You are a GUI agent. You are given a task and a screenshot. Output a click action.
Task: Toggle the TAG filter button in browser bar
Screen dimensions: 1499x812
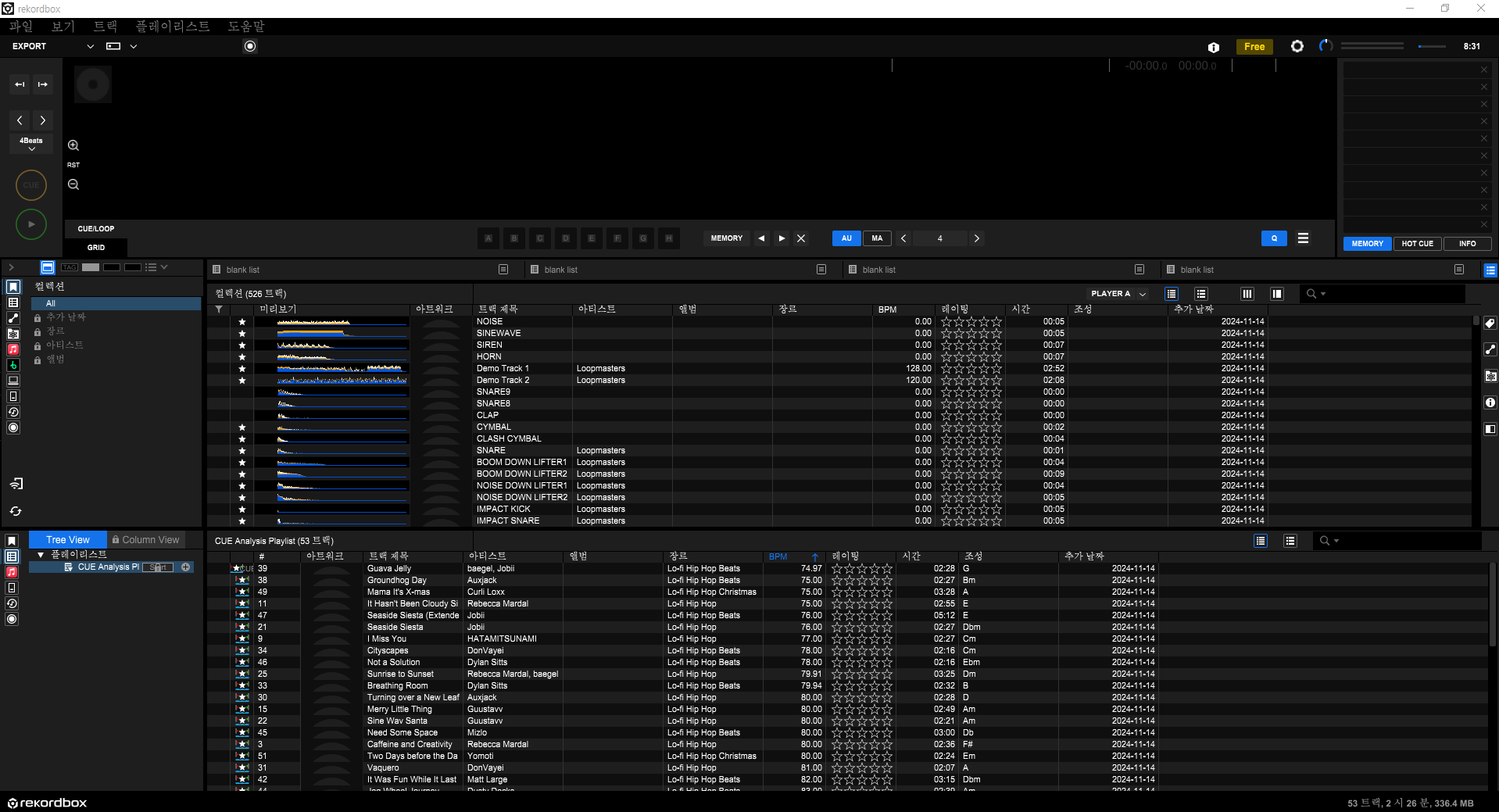coord(70,267)
